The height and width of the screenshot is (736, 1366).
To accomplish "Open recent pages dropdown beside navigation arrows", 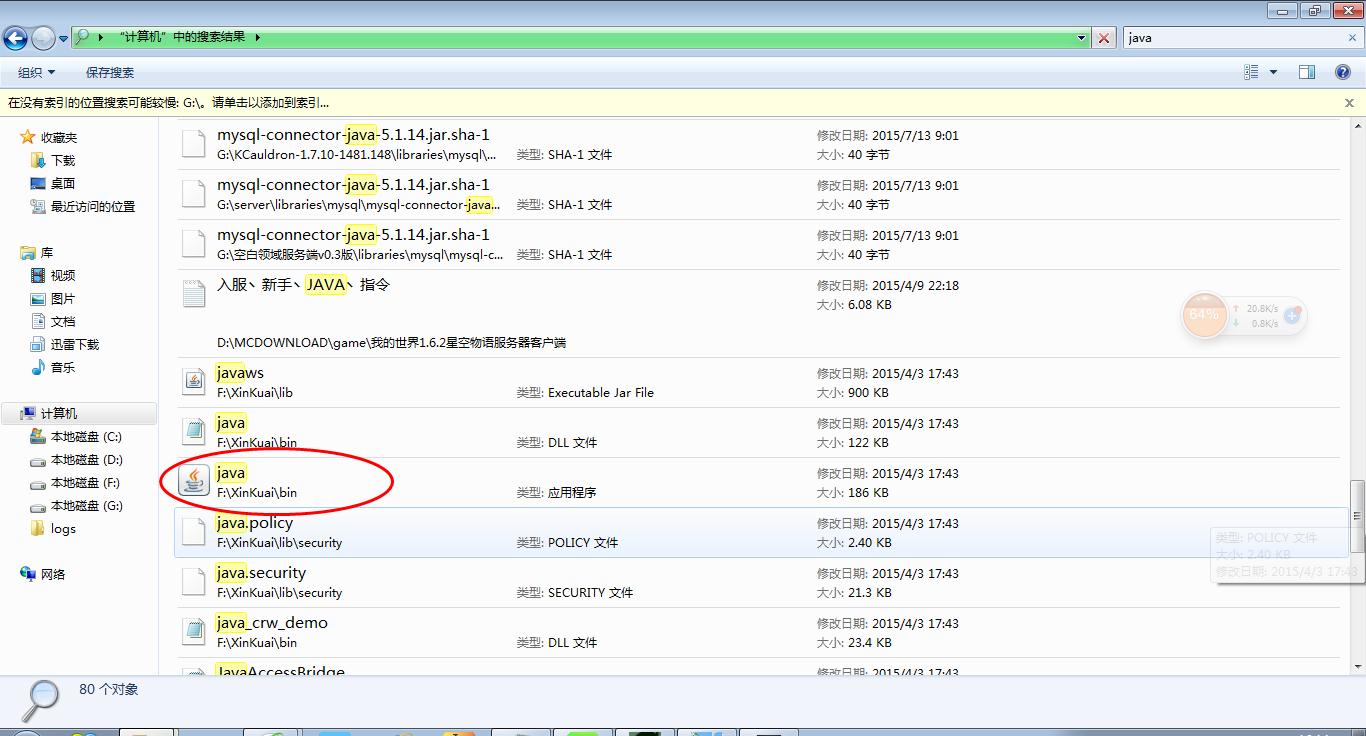I will 64,38.
